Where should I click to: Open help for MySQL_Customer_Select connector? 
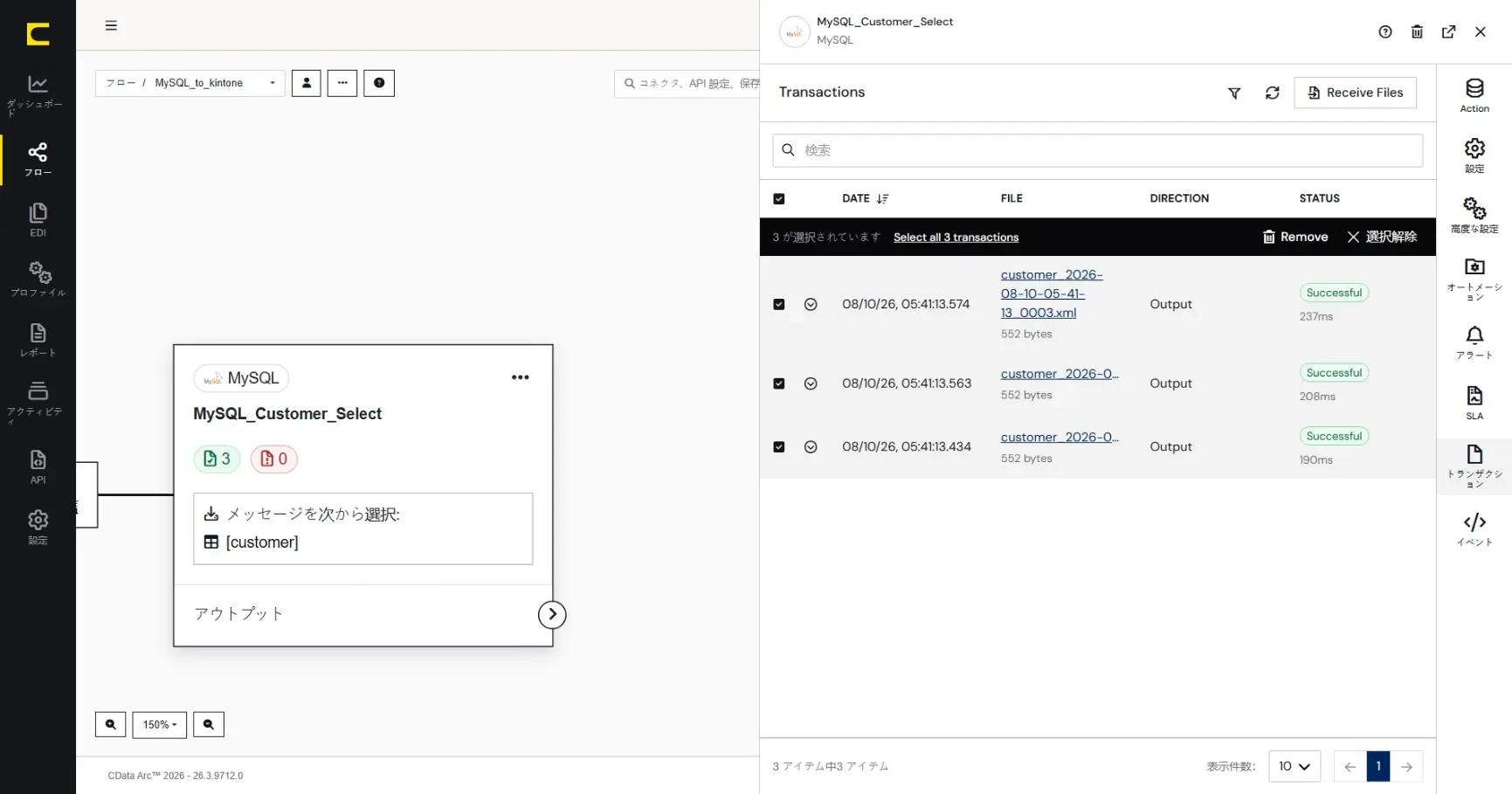[1385, 31]
